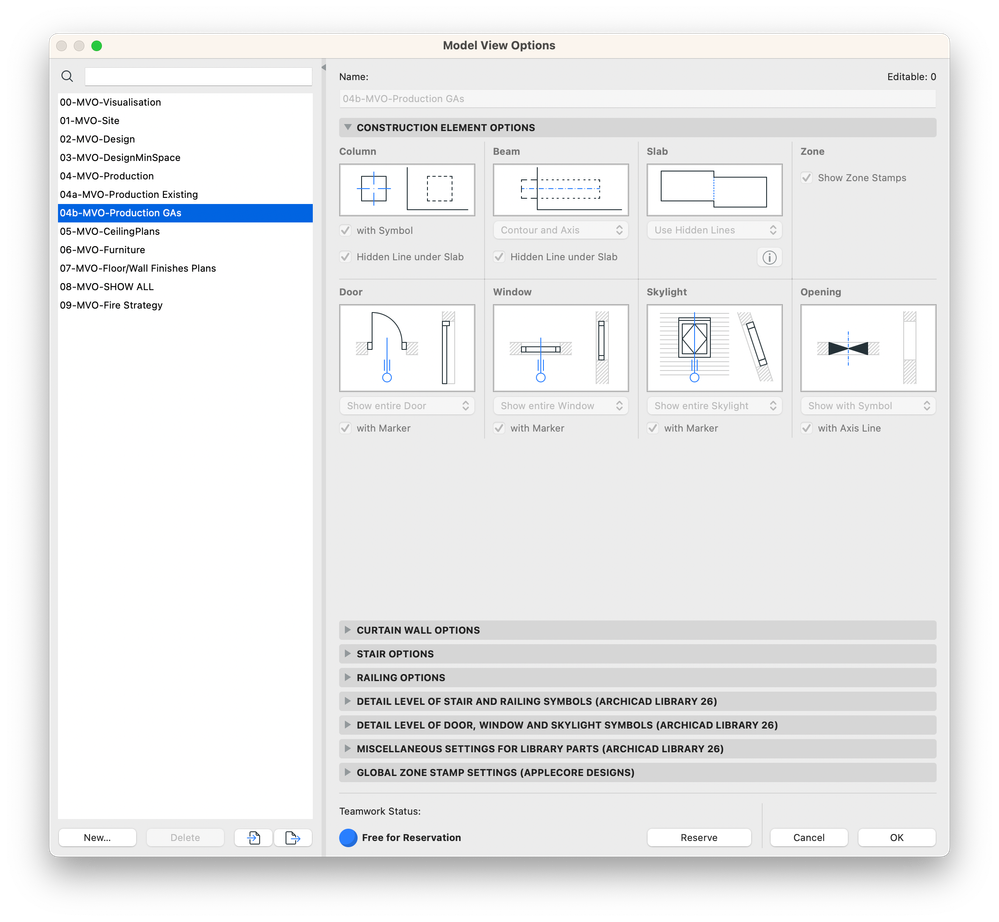
Task: Click the export model view options icon
Action: 293,837
